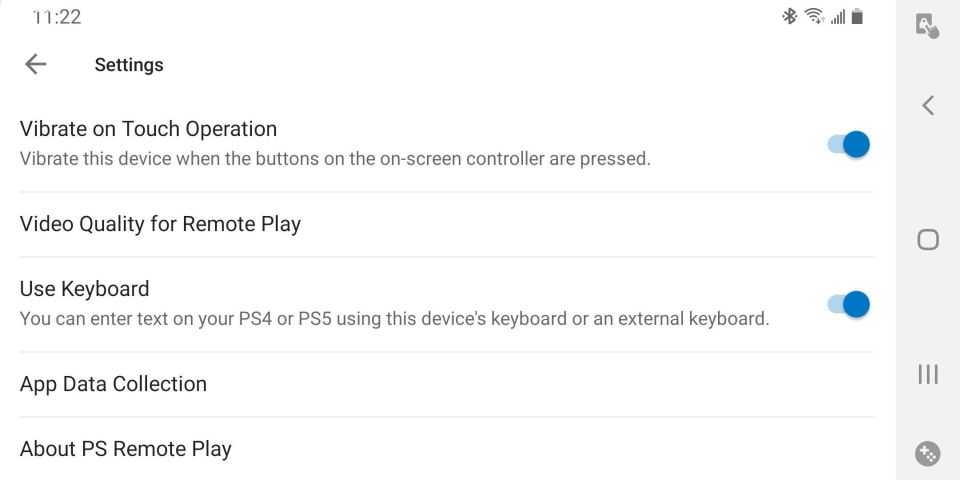Screen dimensions: 960x480
Task: Turn off the Use Keyboard switch
Action: pyautogui.click(x=849, y=304)
